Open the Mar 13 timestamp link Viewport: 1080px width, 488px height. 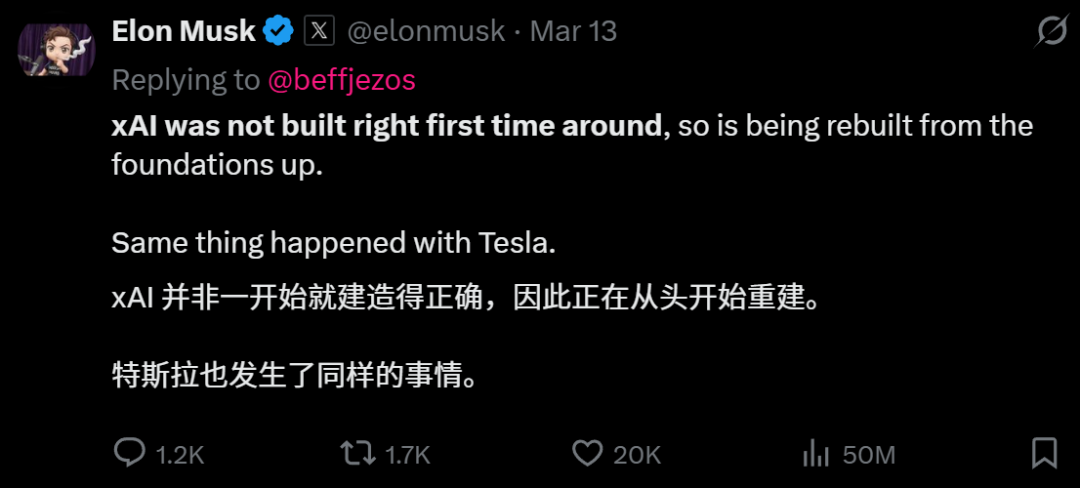(x=573, y=32)
